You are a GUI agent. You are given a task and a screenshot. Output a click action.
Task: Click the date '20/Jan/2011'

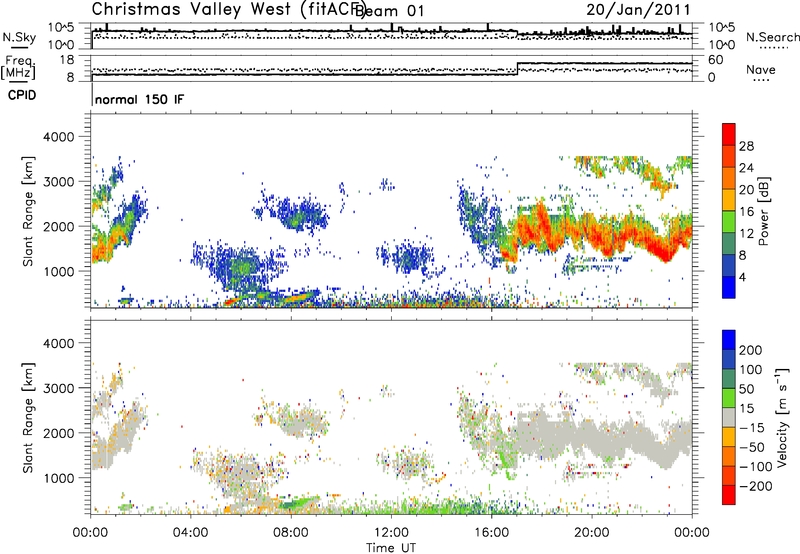click(x=638, y=9)
